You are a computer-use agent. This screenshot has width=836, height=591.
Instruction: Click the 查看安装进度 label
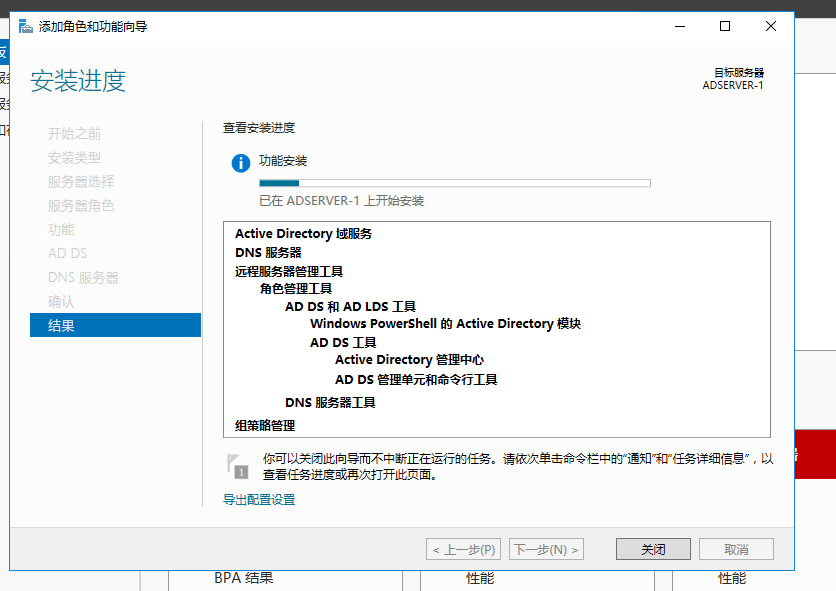pos(259,128)
